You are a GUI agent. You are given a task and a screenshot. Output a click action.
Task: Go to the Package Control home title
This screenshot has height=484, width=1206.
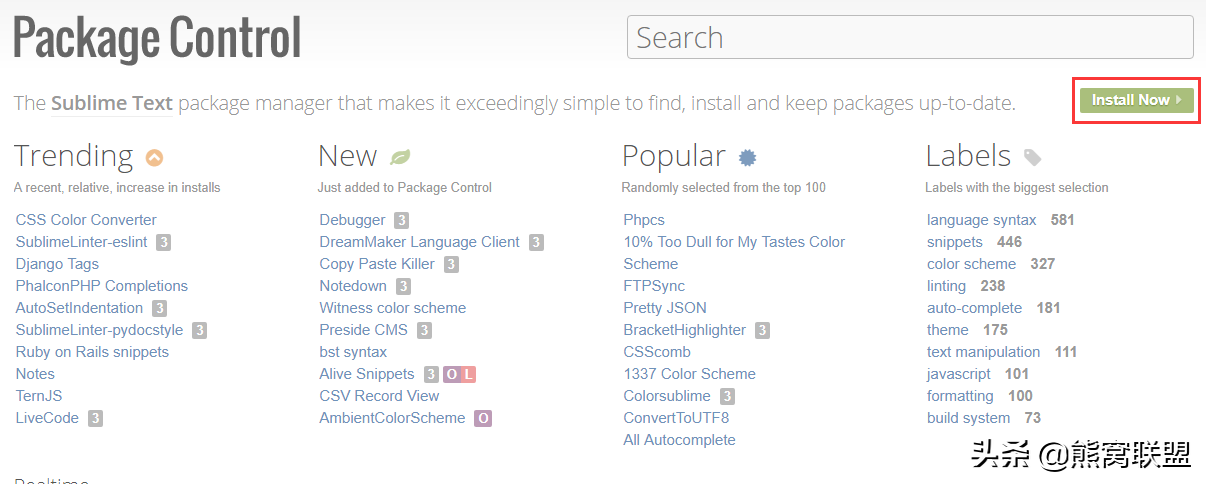coord(157,38)
